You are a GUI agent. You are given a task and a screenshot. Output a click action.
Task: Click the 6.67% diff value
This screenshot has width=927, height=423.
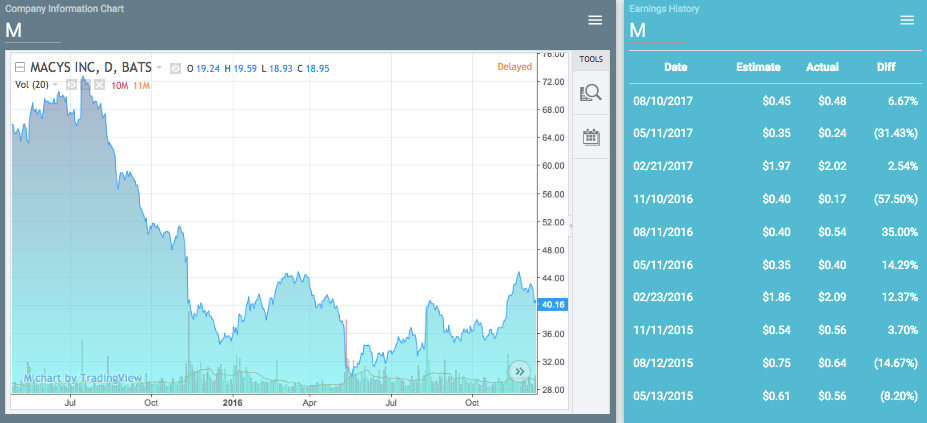pyautogui.click(x=902, y=101)
